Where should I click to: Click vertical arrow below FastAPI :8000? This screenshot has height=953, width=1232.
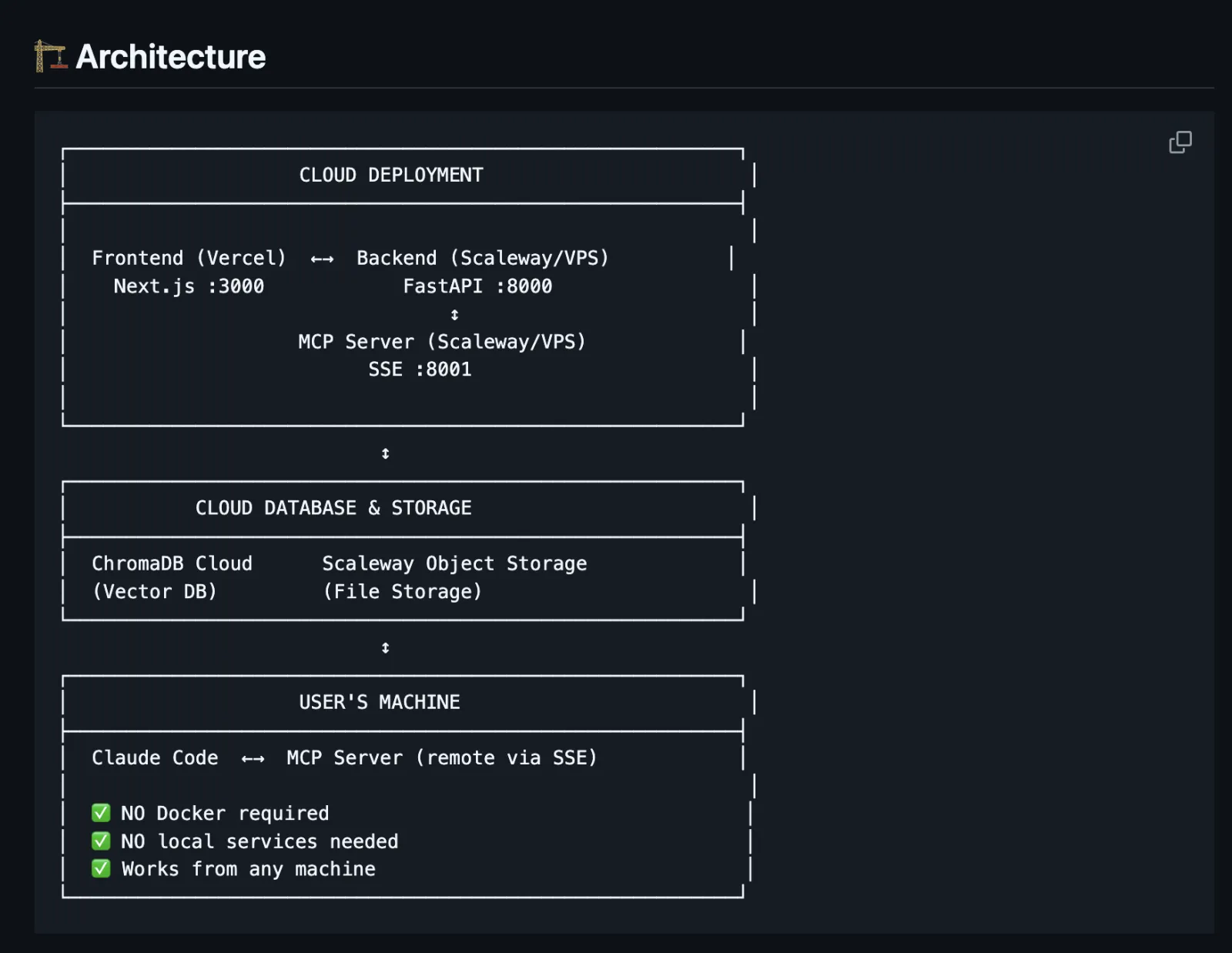point(454,315)
